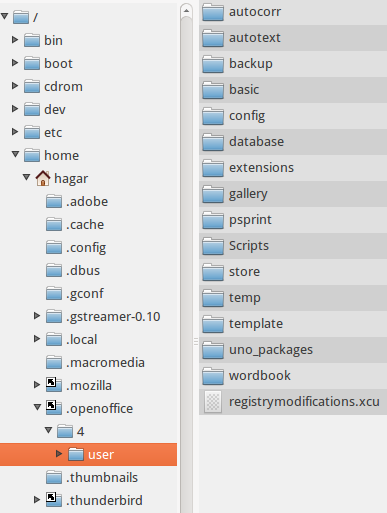Click the pane splitter handle
The width and height of the screenshot is (387, 513).
pyautogui.click(x=196, y=342)
